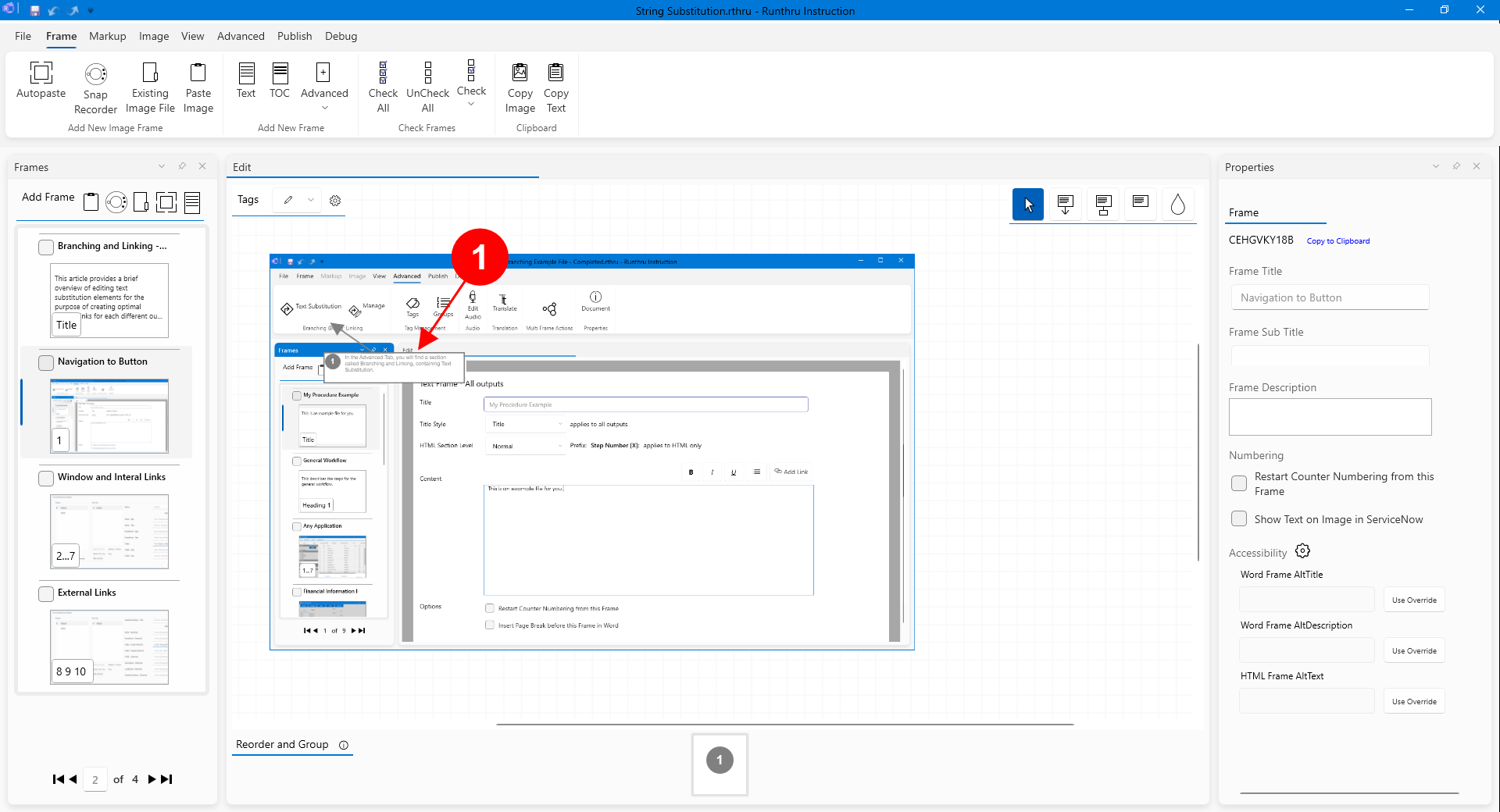
Task: Open the Snap Recorder tool
Action: point(95,74)
